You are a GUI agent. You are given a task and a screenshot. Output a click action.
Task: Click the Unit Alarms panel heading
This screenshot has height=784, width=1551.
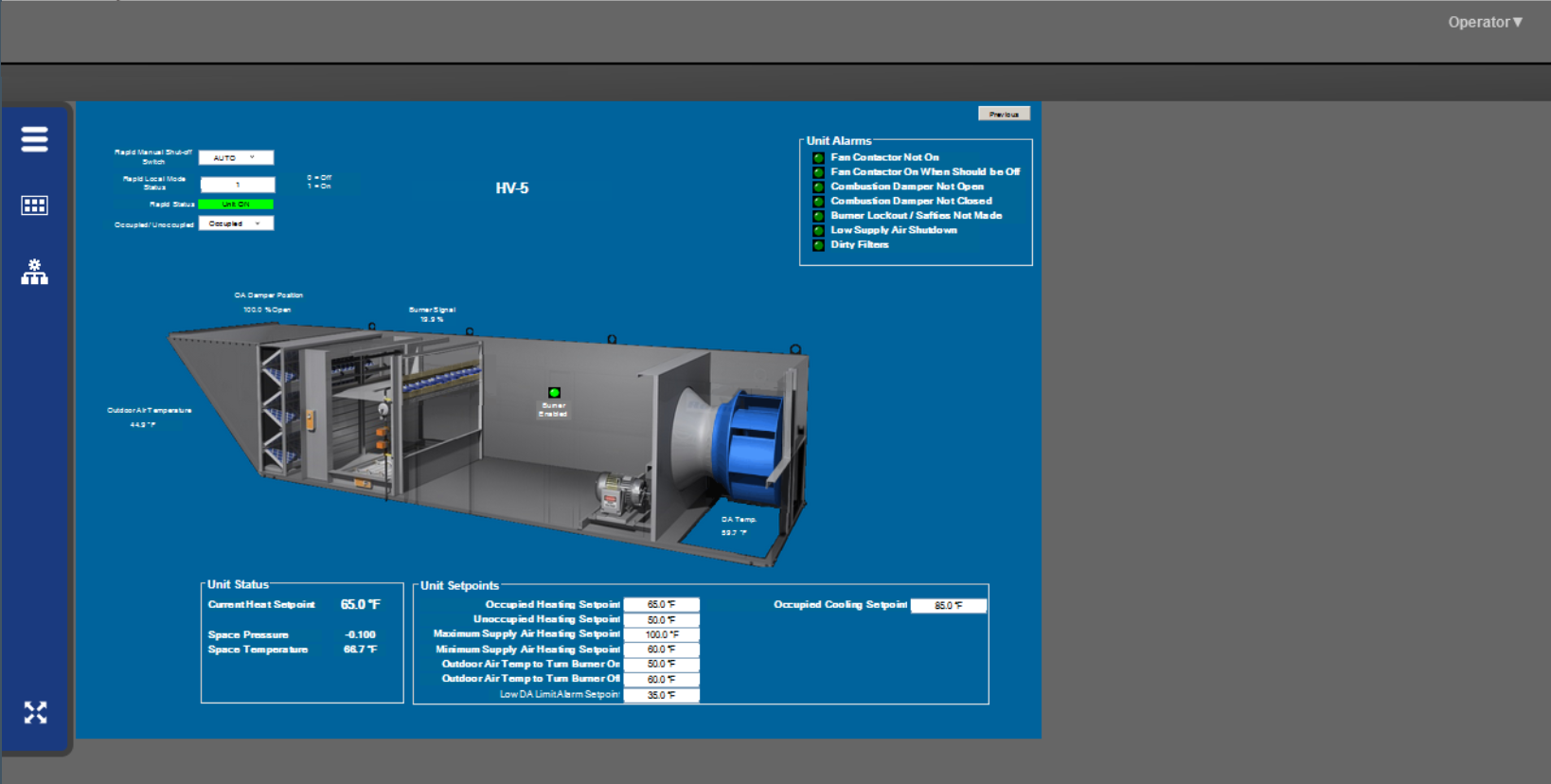pyautogui.click(x=839, y=141)
